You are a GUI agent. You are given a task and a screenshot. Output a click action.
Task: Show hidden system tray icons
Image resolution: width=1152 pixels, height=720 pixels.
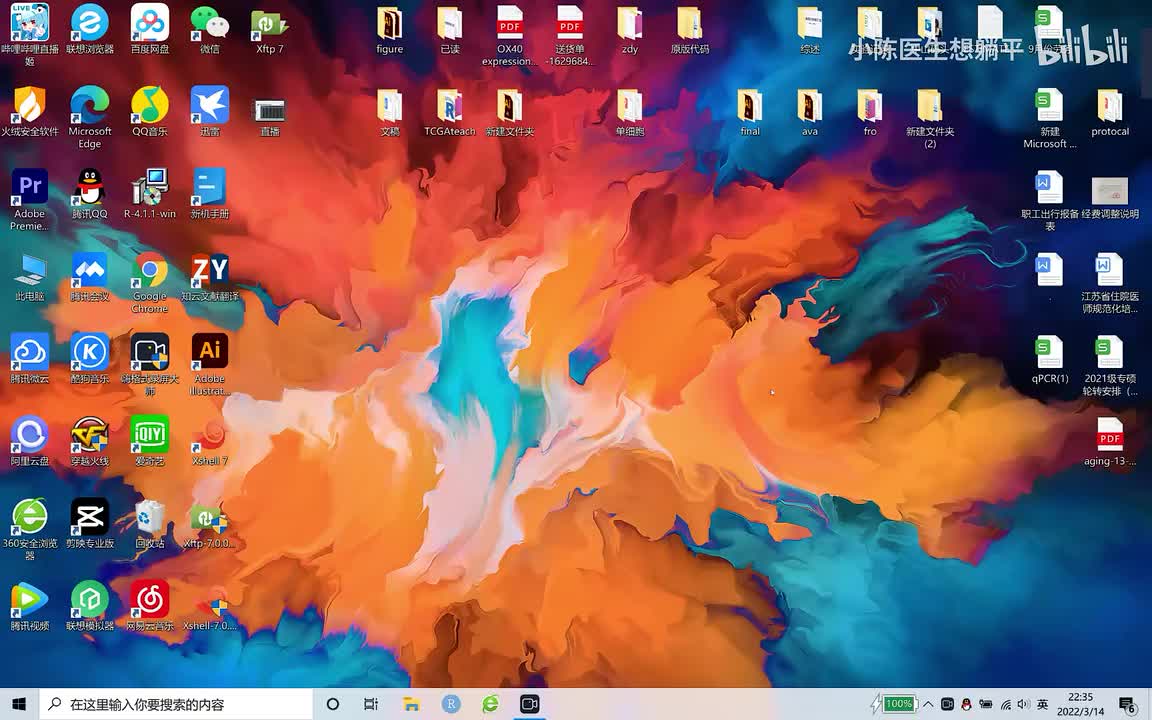coord(928,704)
